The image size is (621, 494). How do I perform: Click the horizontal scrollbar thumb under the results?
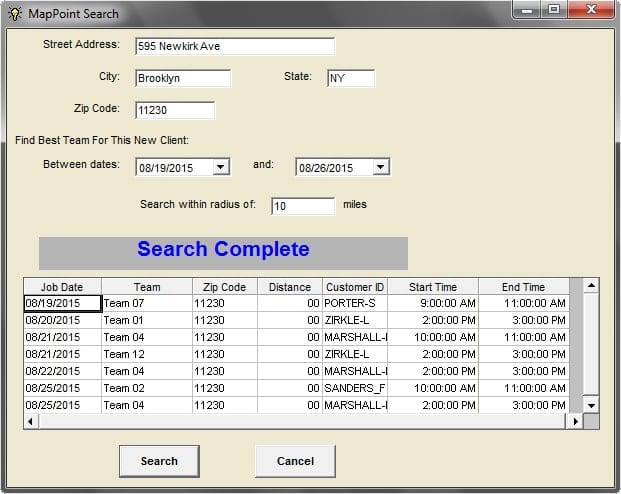pos(302,421)
